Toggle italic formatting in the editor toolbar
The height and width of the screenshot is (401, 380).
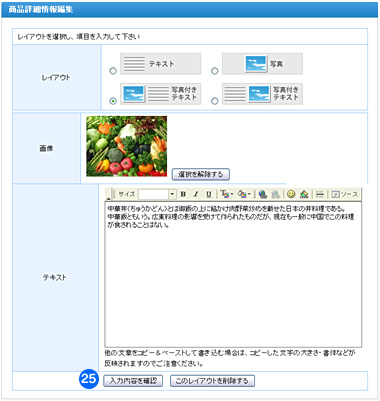pos(196,194)
